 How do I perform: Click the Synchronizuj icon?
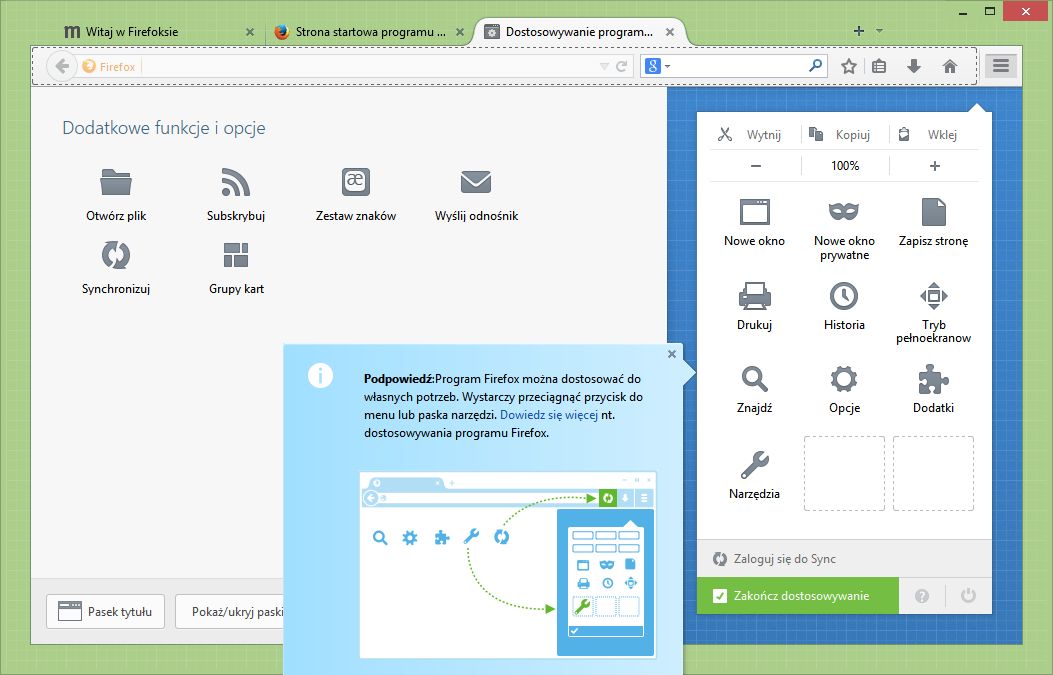[x=116, y=255]
